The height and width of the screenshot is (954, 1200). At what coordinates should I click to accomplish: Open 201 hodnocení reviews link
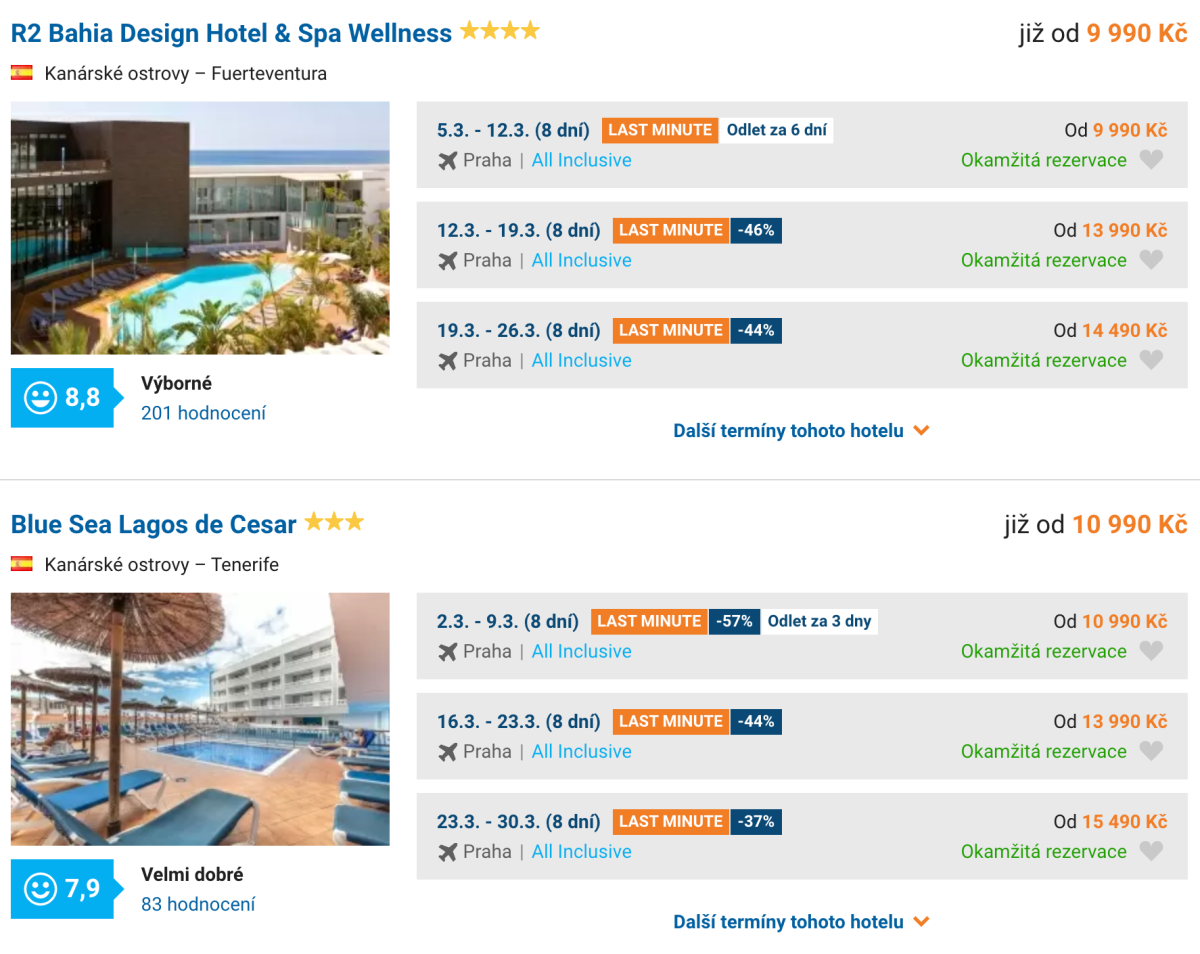[203, 413]
